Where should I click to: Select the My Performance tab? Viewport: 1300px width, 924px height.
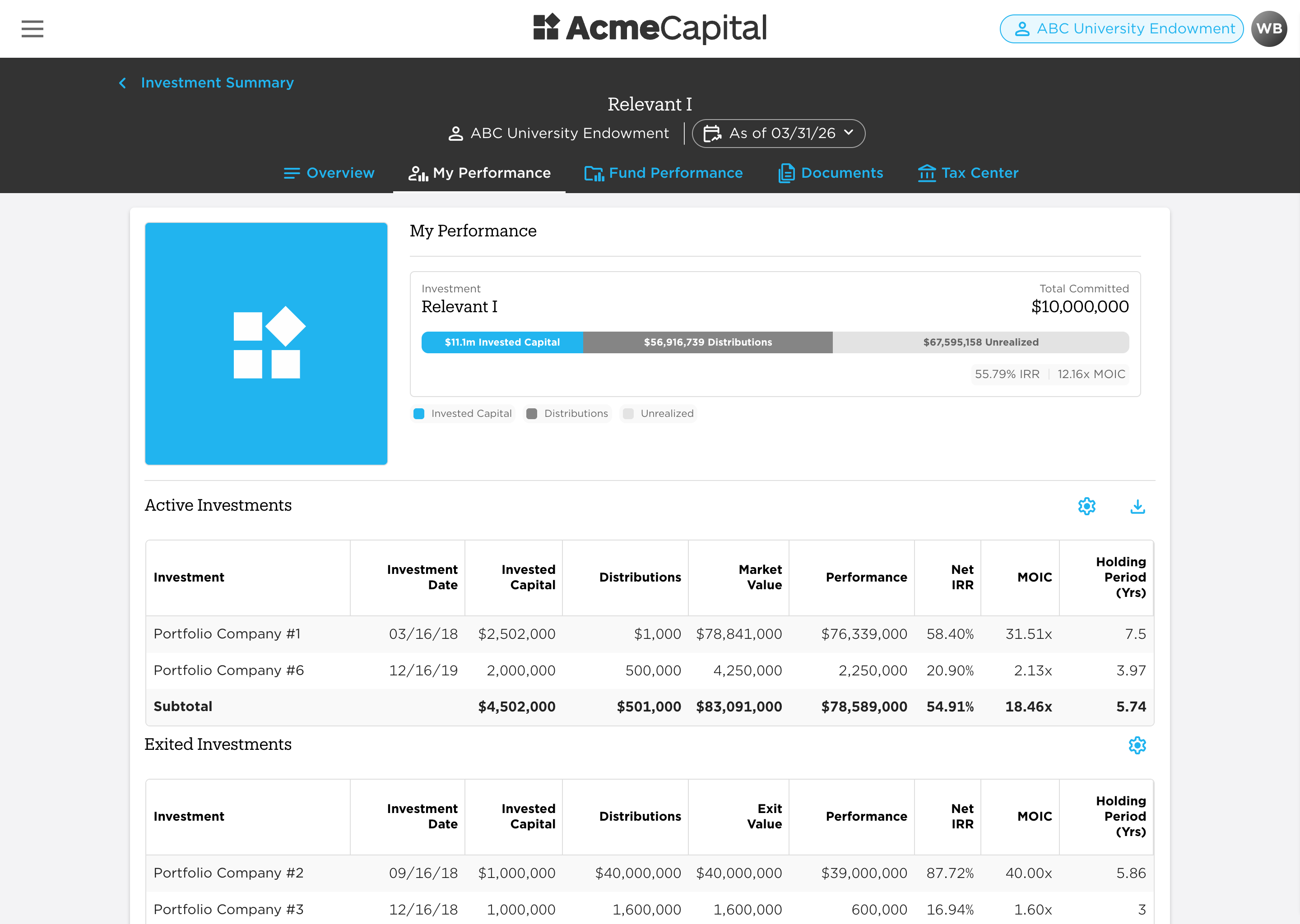pyautogui.click(x=479, y=173)
